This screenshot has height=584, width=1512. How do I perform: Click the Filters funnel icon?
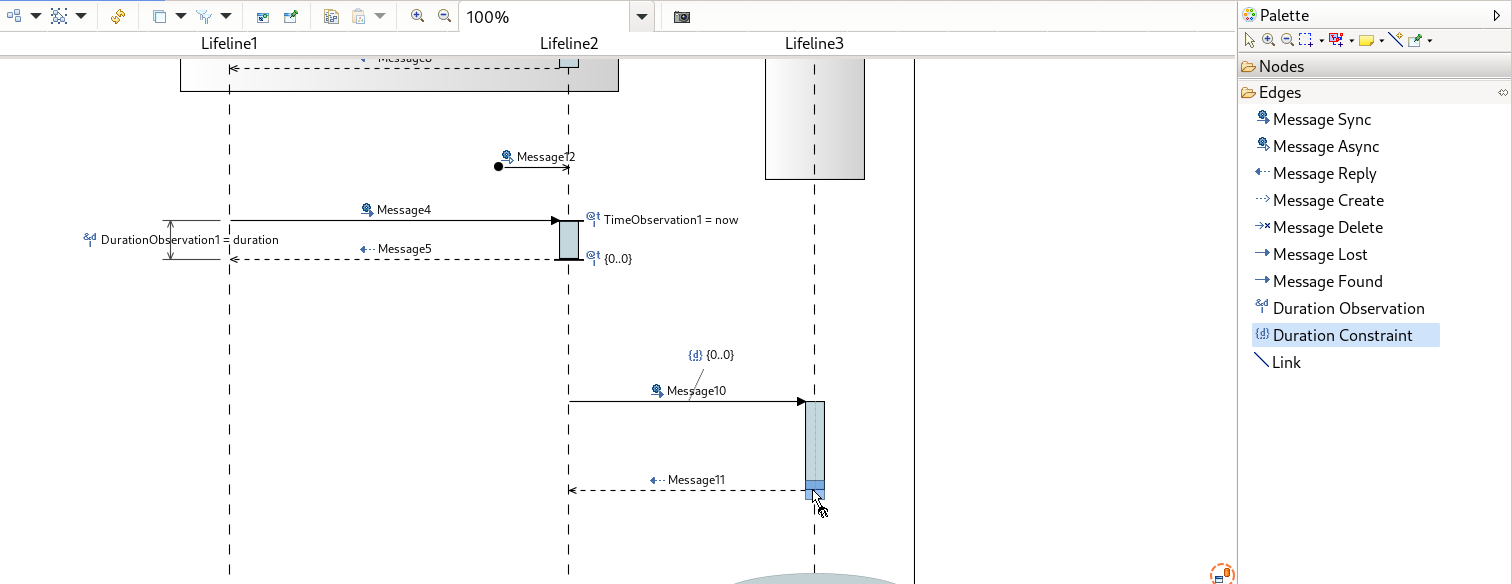click(204, 17)
